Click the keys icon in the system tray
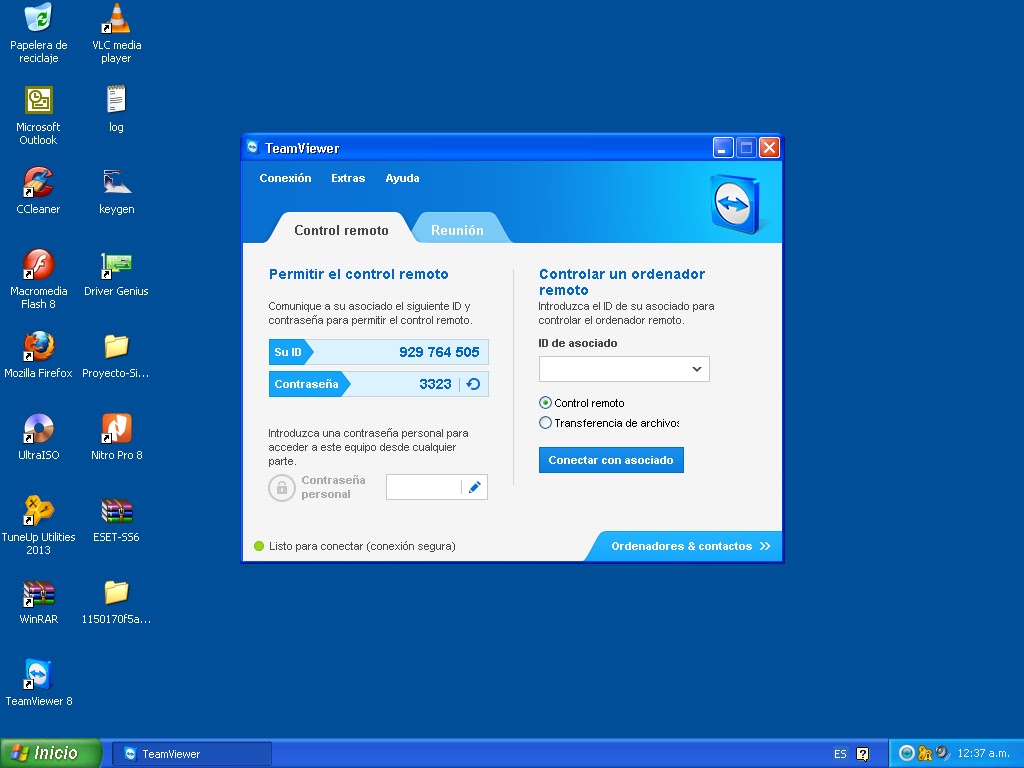 (x=925, y=753)
